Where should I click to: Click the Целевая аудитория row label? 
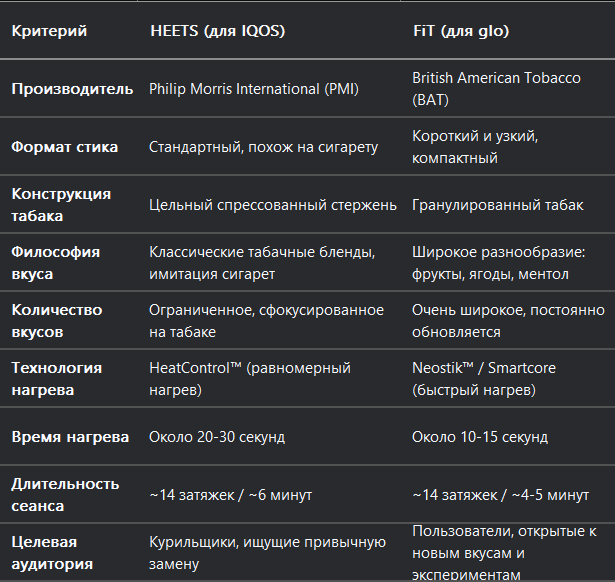[52, 553]
